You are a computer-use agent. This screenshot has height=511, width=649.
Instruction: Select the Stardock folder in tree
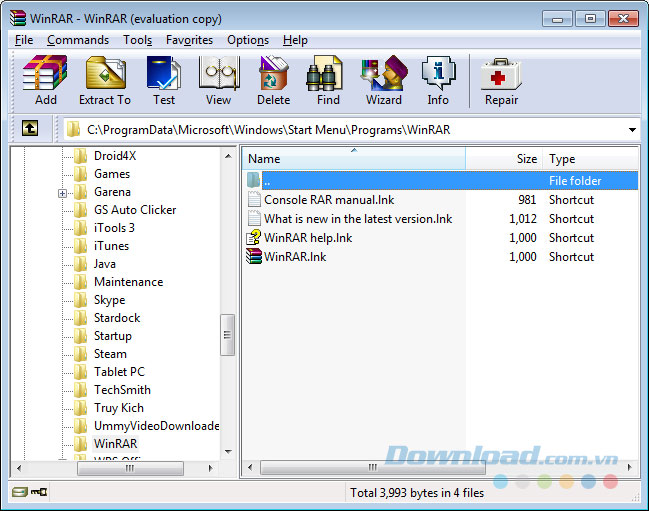(x=117, y=318)
